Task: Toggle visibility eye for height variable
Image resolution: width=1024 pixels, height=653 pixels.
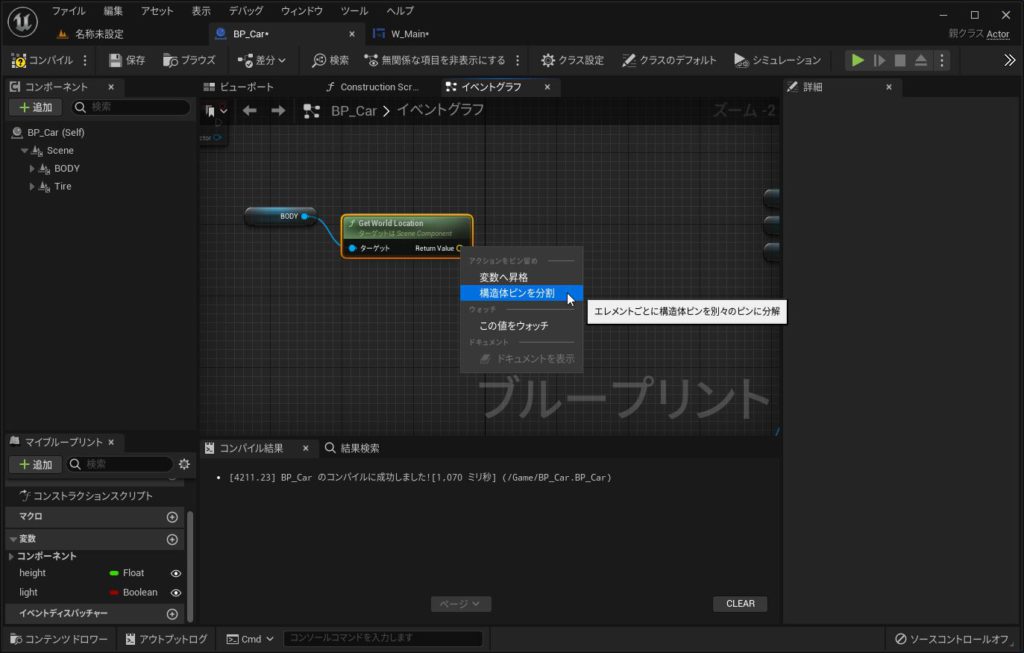Action: (176, 573)
